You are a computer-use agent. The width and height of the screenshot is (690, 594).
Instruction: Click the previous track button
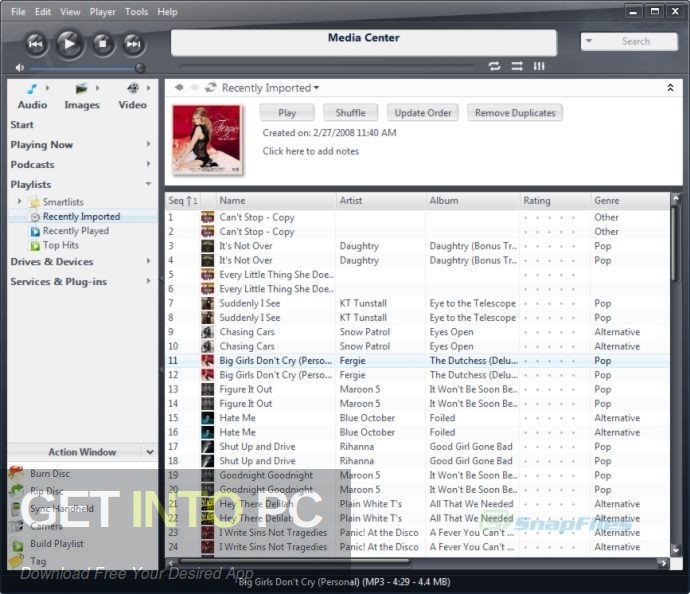point(35,44)
